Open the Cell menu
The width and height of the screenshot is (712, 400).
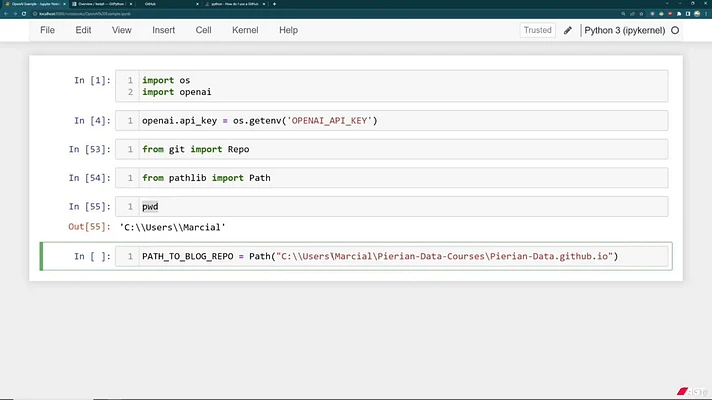click(203, 30)
